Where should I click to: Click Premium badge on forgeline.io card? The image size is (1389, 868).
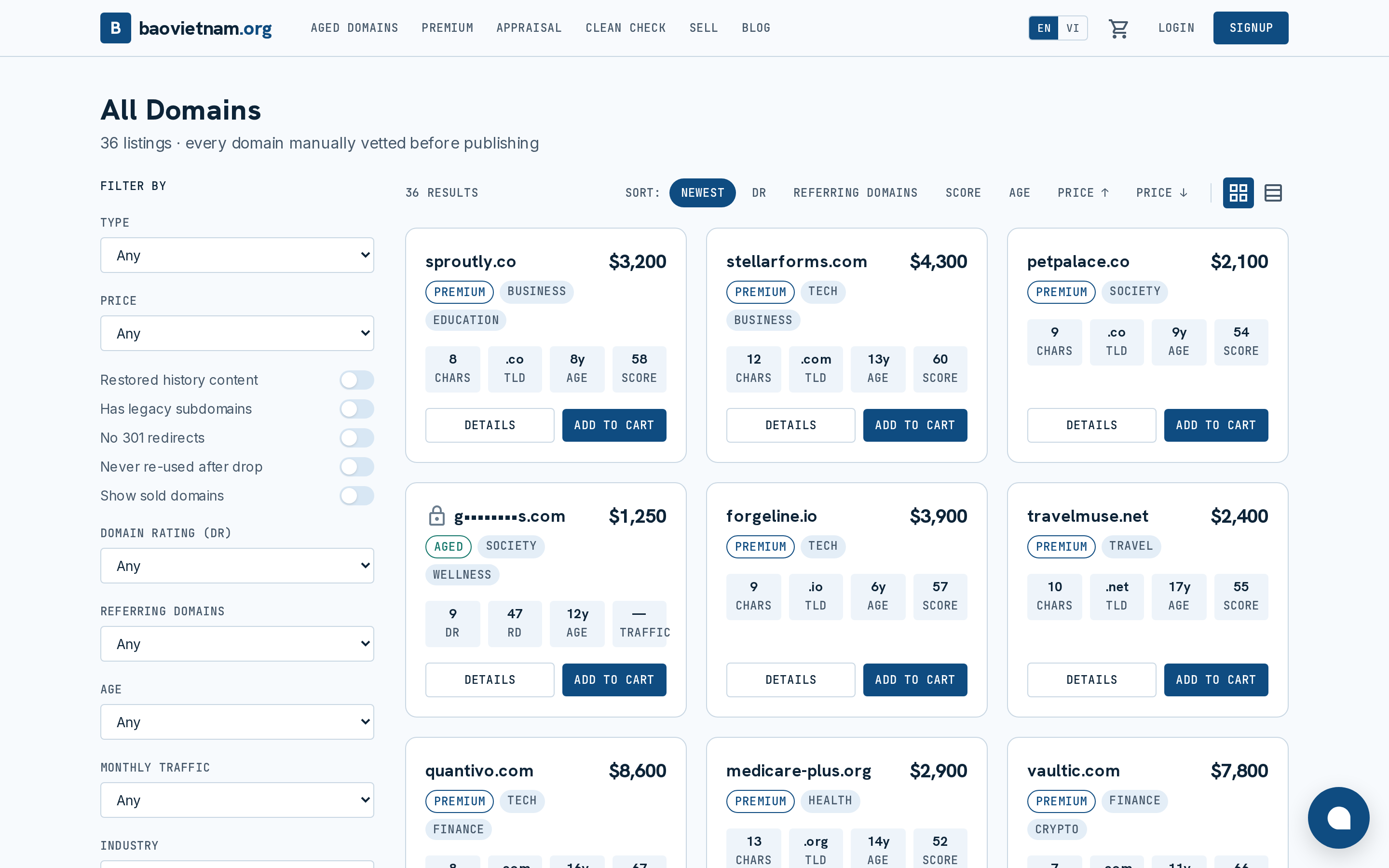pyautogui.click(x=761, y=546)
